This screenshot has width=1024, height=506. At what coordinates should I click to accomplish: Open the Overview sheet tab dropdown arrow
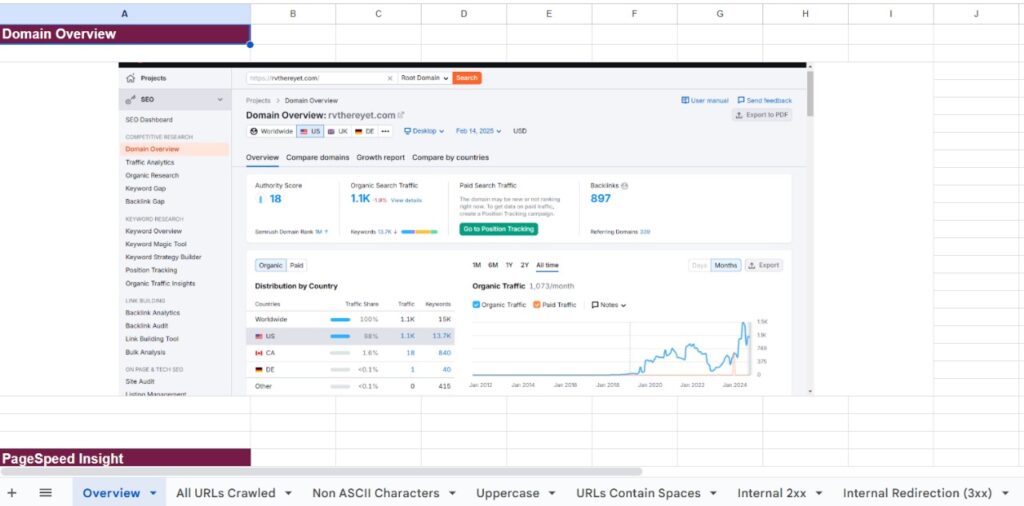click(x=153, y=493)
